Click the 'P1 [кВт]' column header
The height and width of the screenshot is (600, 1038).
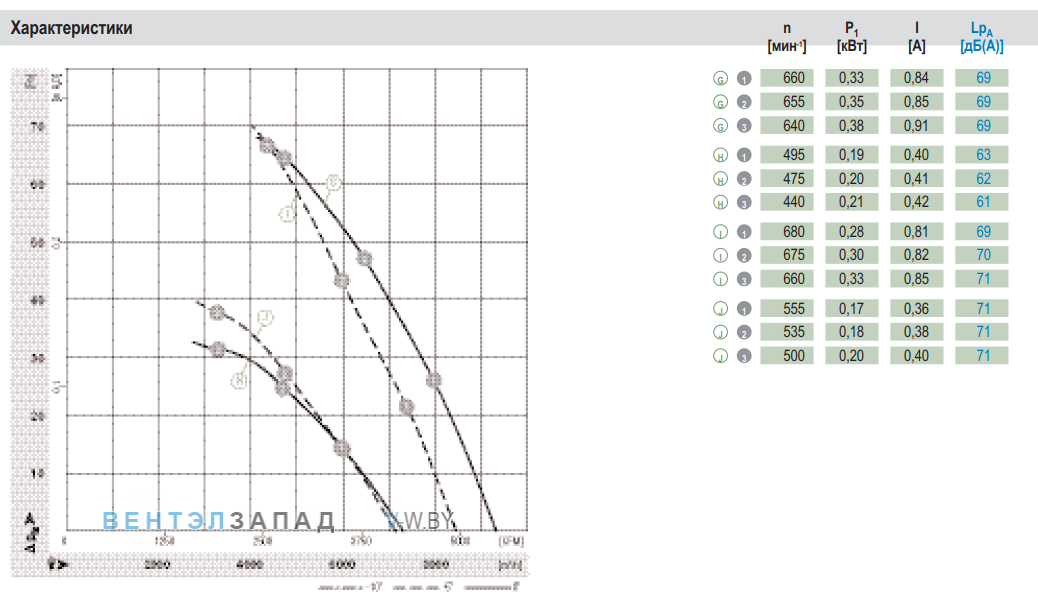pos(851,37)
